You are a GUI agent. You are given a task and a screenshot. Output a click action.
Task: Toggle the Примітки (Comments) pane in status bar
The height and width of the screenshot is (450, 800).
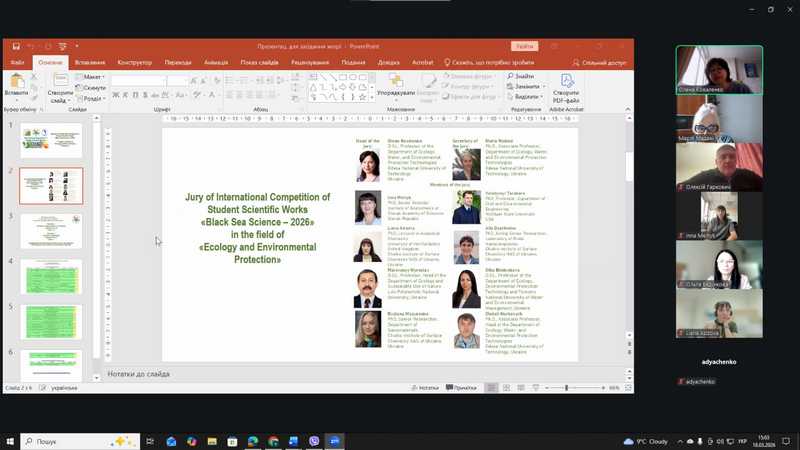pos(461,388)
